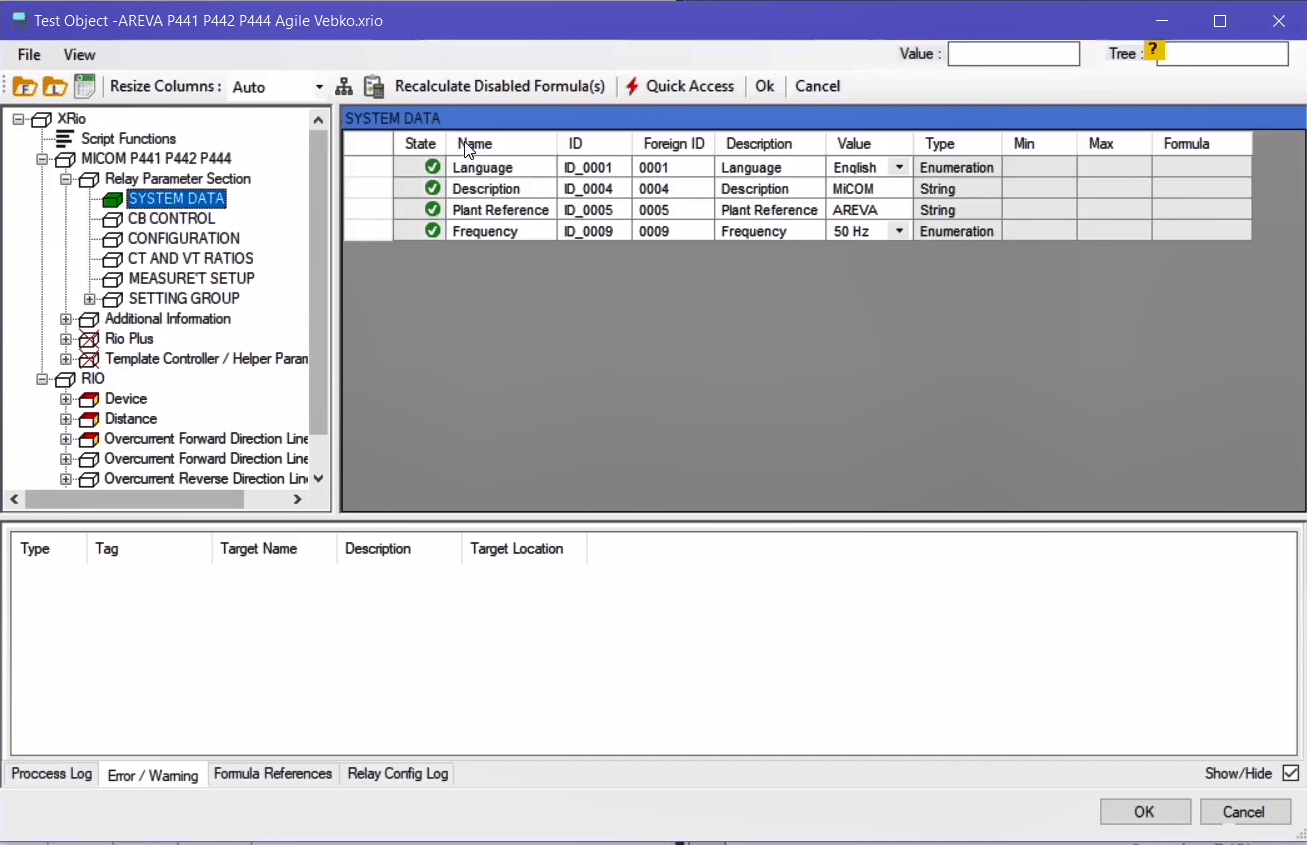Open the File menu

tap(29, 55)
